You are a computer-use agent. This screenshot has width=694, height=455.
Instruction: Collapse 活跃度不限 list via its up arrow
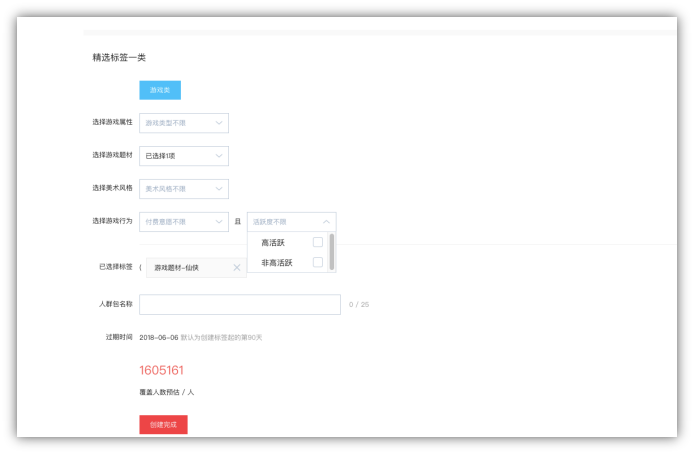[x=326, y=222]
